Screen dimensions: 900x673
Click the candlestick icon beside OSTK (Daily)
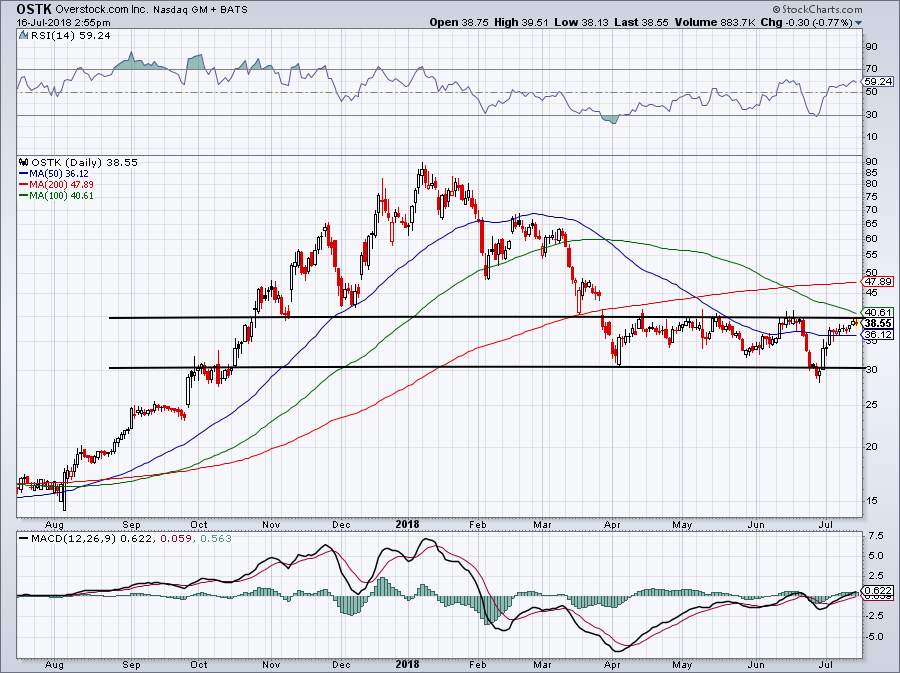[23, 163]
